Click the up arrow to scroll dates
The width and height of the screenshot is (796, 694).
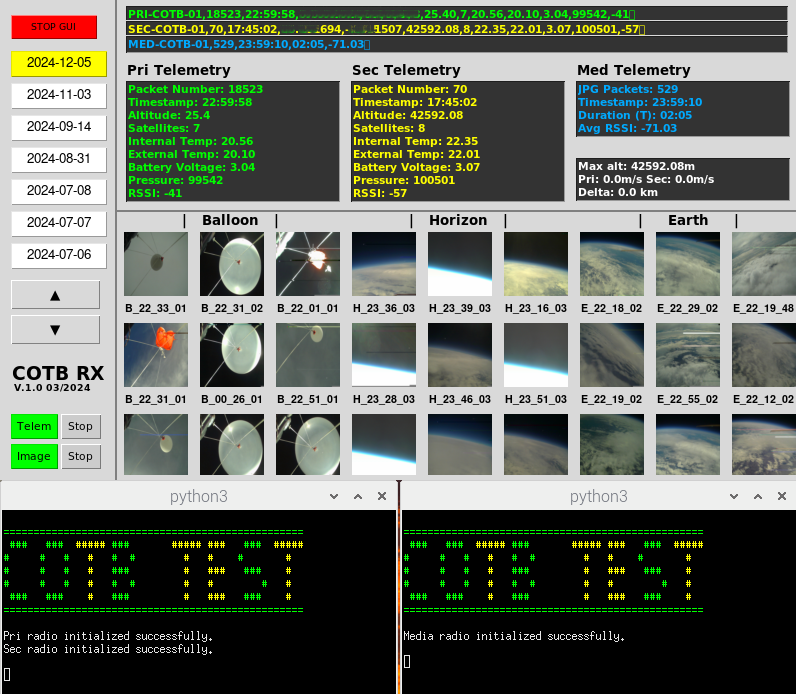[55, 295]
